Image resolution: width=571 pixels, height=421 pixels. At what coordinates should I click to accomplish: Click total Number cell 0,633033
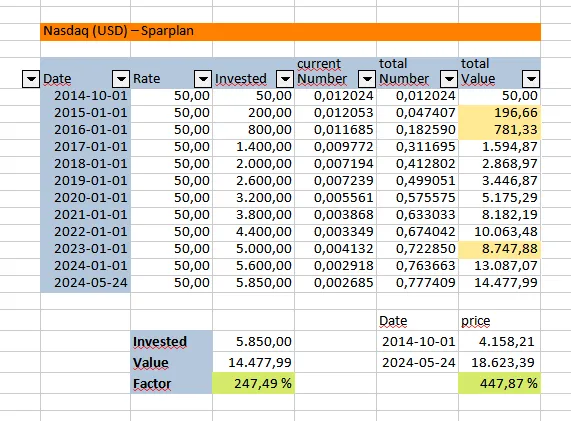tap(417, 215)
